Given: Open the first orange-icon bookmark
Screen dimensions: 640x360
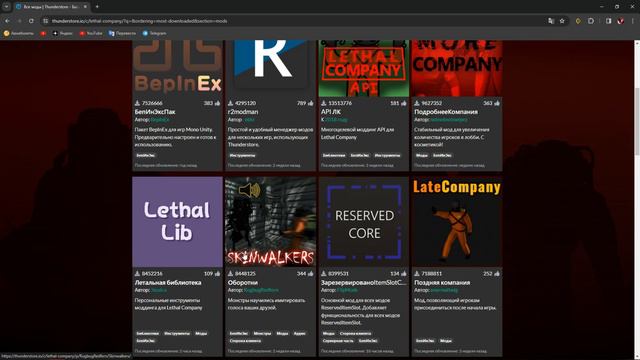Looking at the screenshot, I should 18,33.
